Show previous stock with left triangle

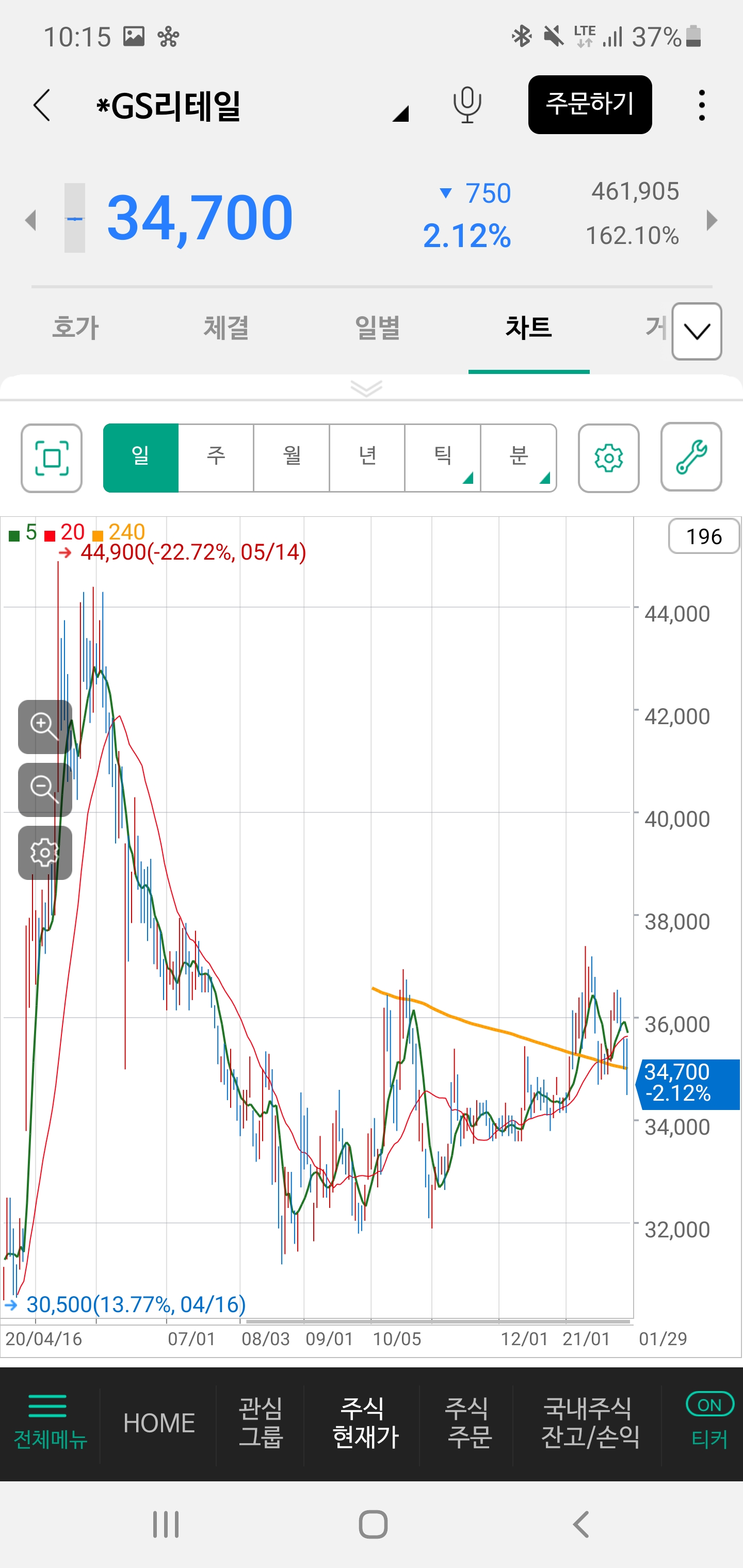[x=30, y=220]
